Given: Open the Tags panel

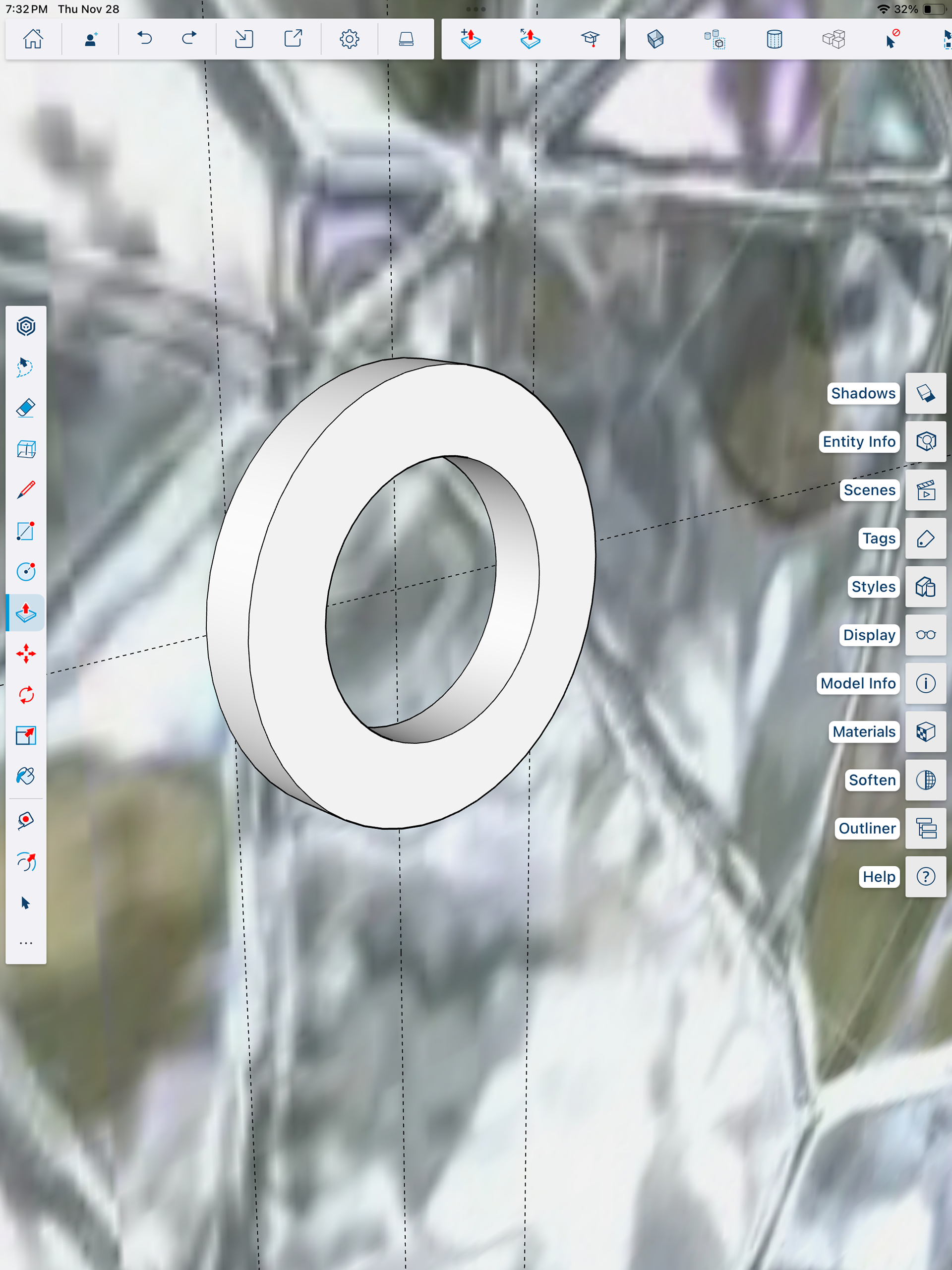Looking at the screenshot, I should 925,539.
